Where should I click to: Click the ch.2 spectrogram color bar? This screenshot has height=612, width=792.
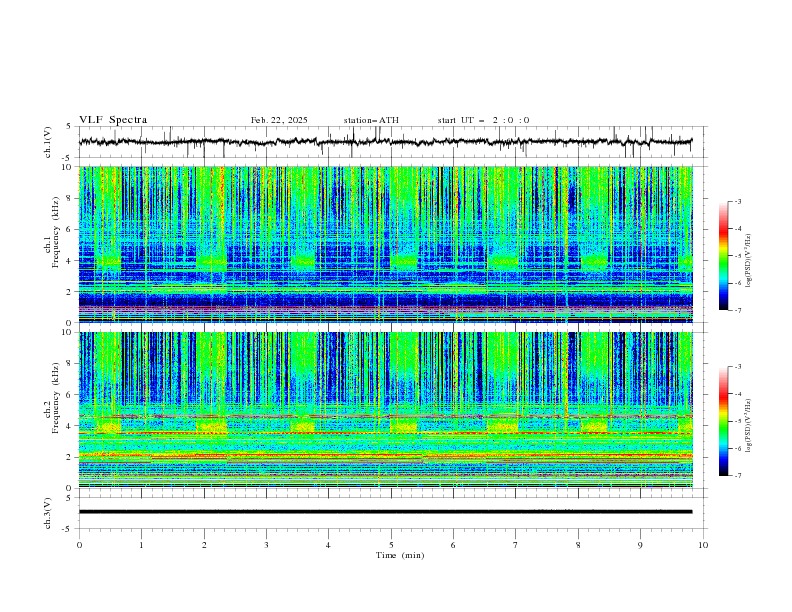[723, 421]
